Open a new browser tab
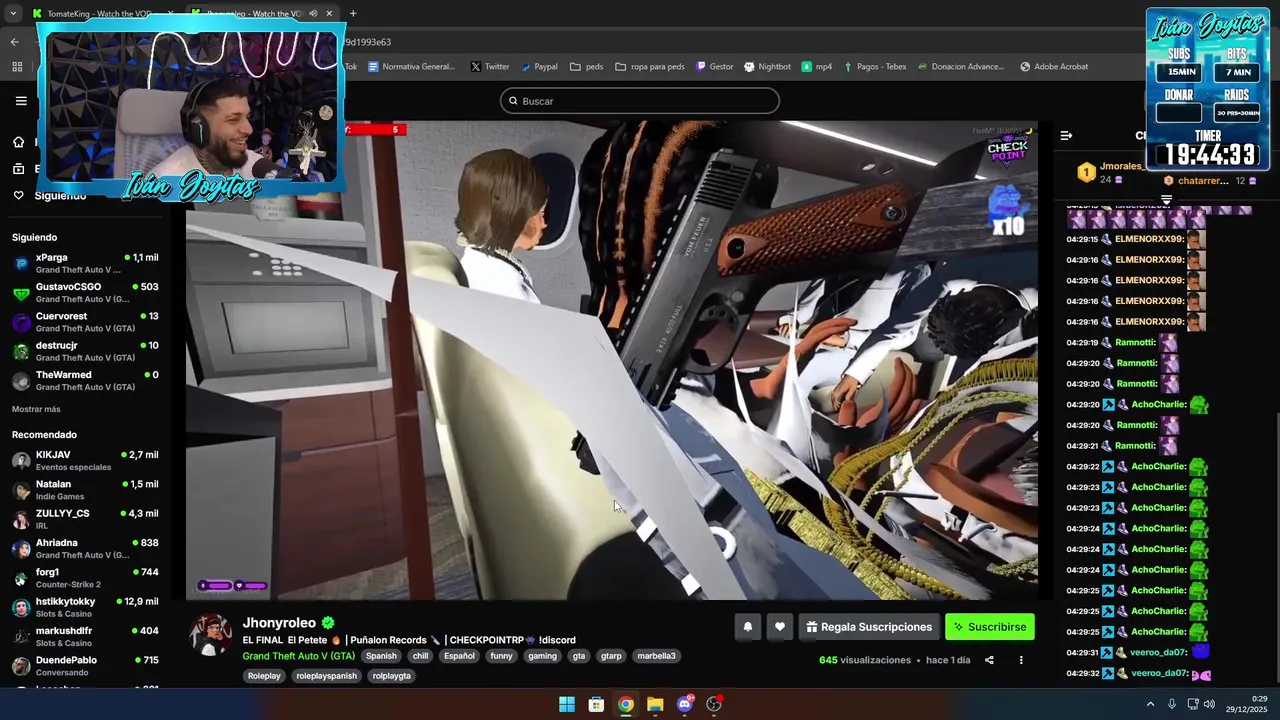The width and height of the screenshot is (1280, 720). point(353,13)
